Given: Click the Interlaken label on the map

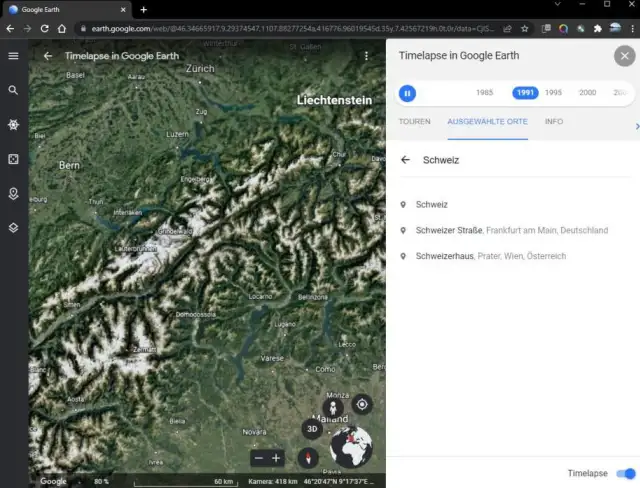Looking at the screenshot, I should (128, 213).
